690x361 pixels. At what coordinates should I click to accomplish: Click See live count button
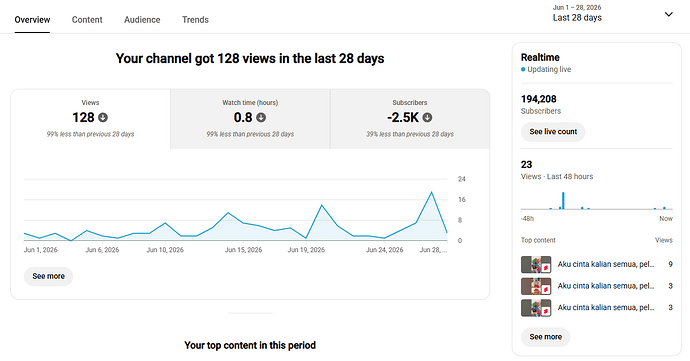(x=553, y=132)
